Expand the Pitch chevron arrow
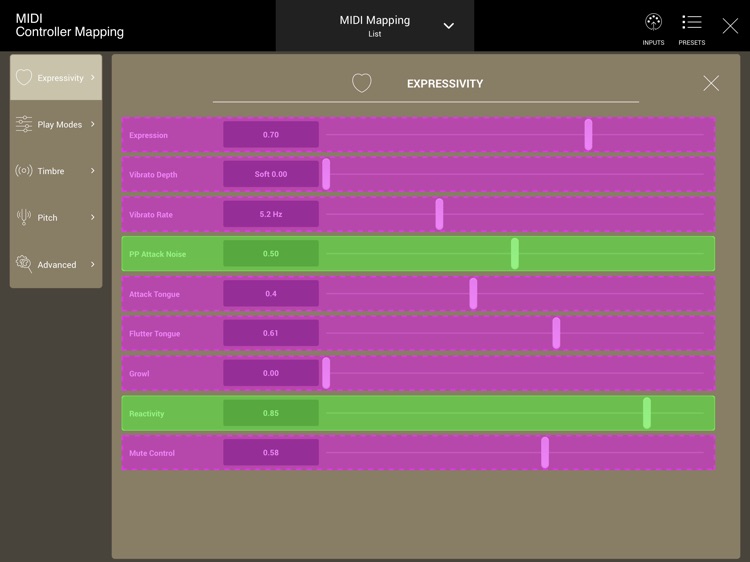The image size is (750, 562). click(93, 217)
